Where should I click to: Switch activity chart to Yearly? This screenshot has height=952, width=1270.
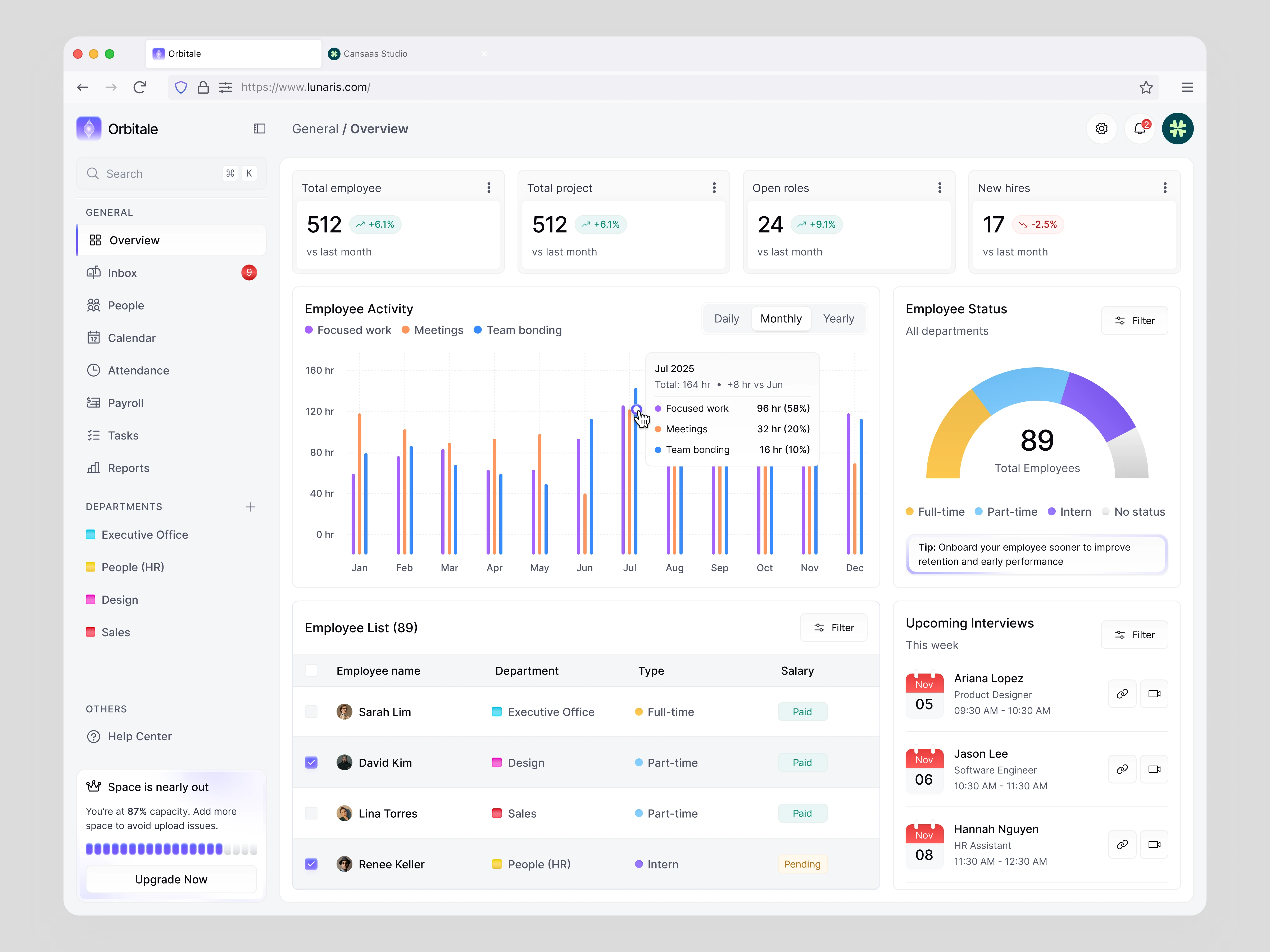tap(838, 318)
